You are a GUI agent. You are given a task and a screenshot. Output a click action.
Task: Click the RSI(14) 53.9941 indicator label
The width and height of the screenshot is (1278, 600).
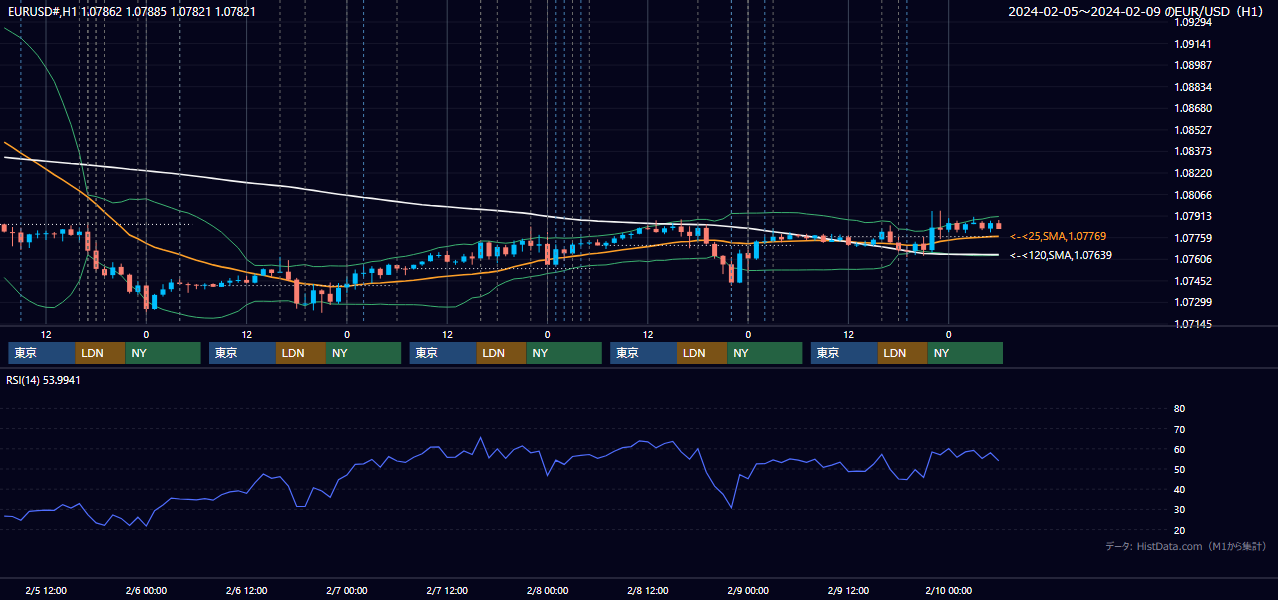(x=44, y=380)
